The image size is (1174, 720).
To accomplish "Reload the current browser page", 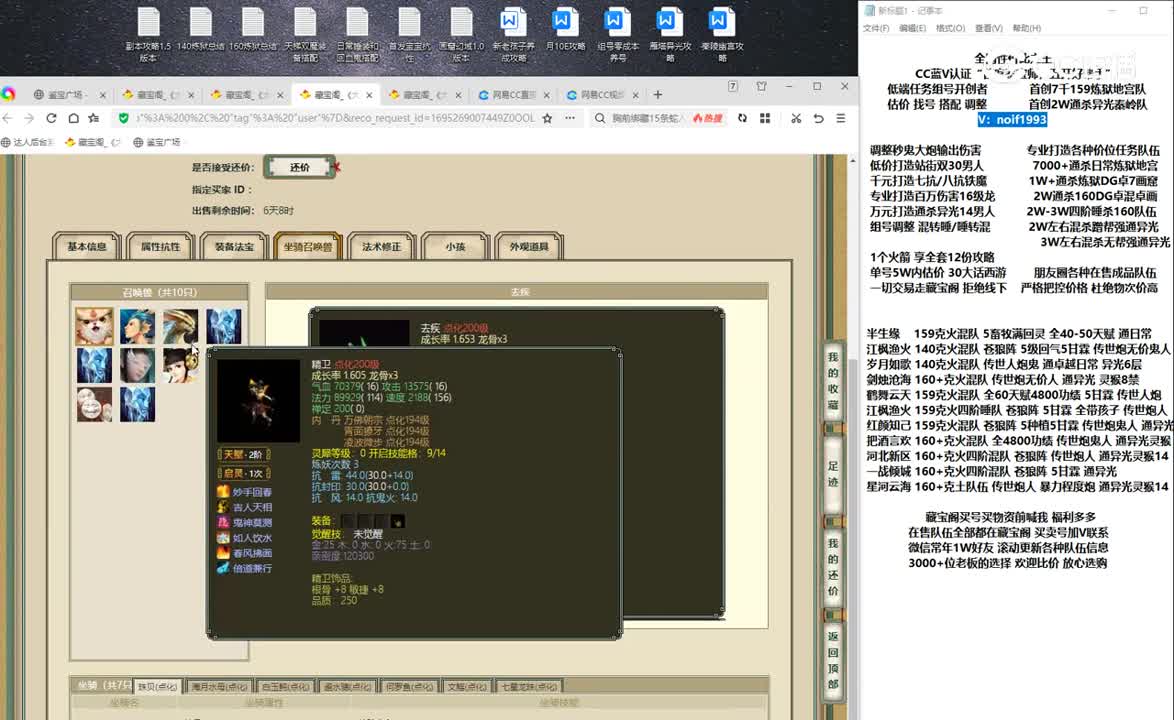I will (x=51, y=118).
